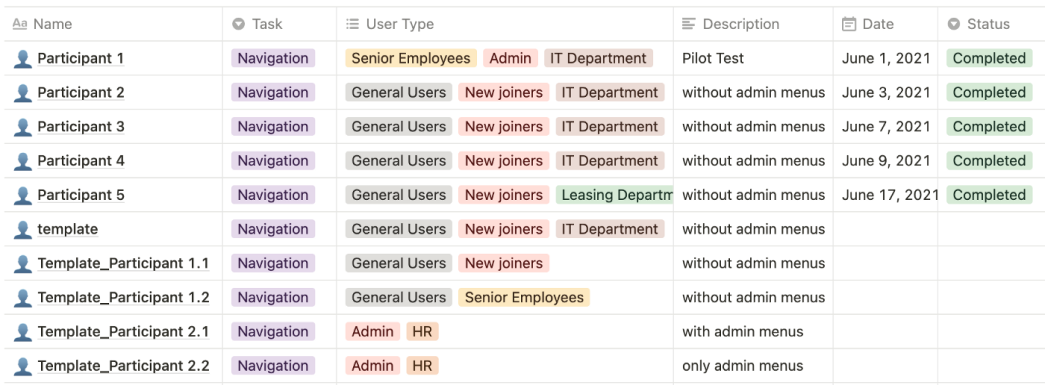1045x385 pixels.
Task: Click the Completed status of Participant 2
Action: pos(989,93)
